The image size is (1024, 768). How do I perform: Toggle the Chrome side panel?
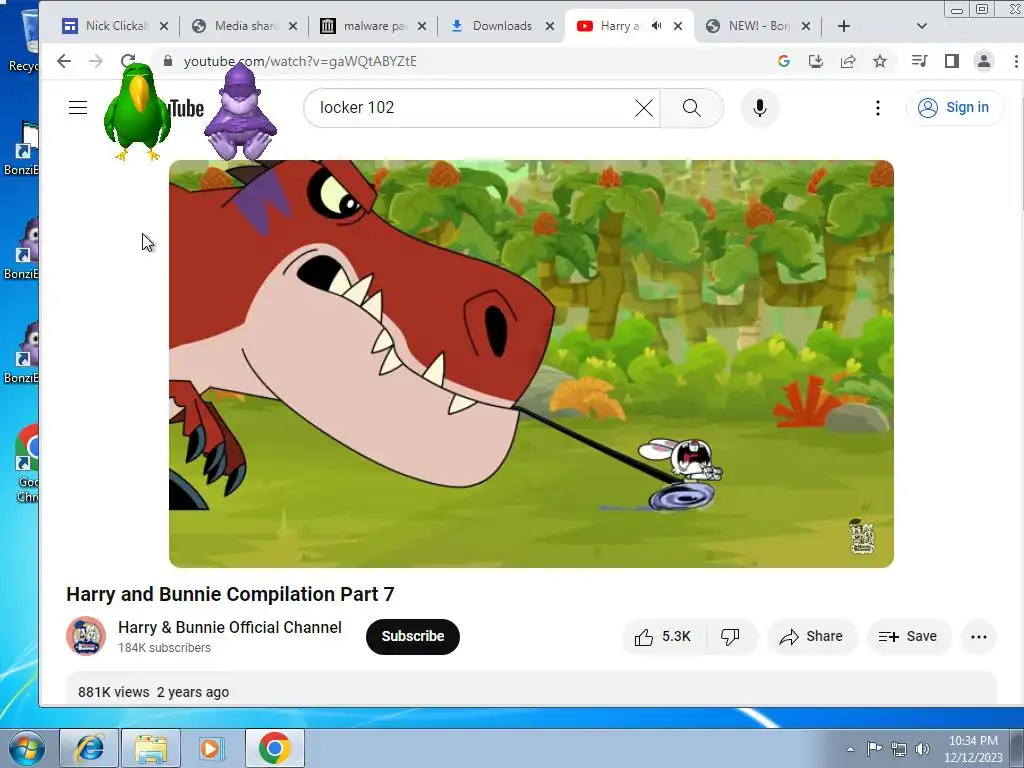(952, 61)
